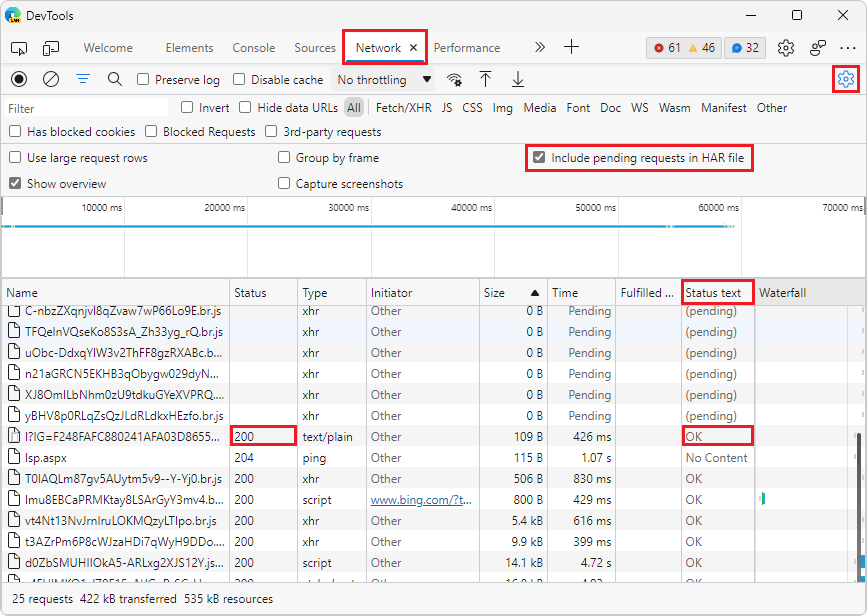
Task: Sort by Waterfall column header
Action: 810,293
